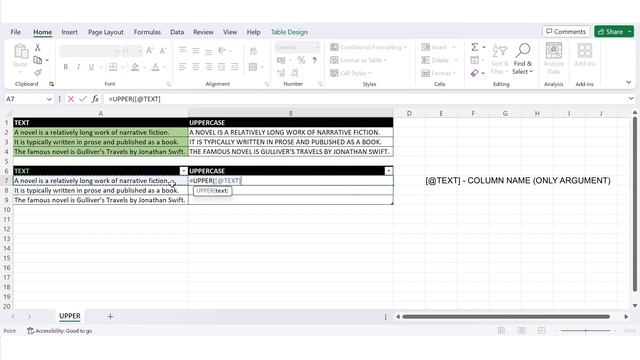
Task: Click the Delete cells button
Action: click(439, 60)
